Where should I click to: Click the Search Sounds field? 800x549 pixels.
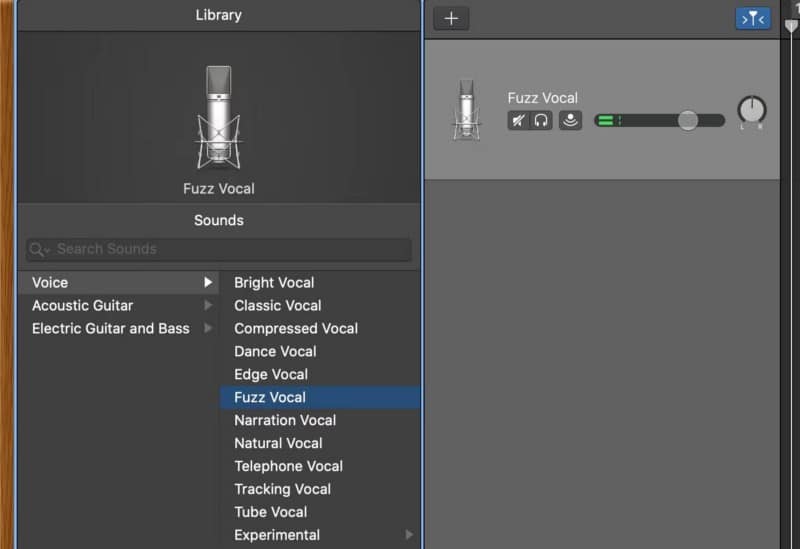coord(219,249)
